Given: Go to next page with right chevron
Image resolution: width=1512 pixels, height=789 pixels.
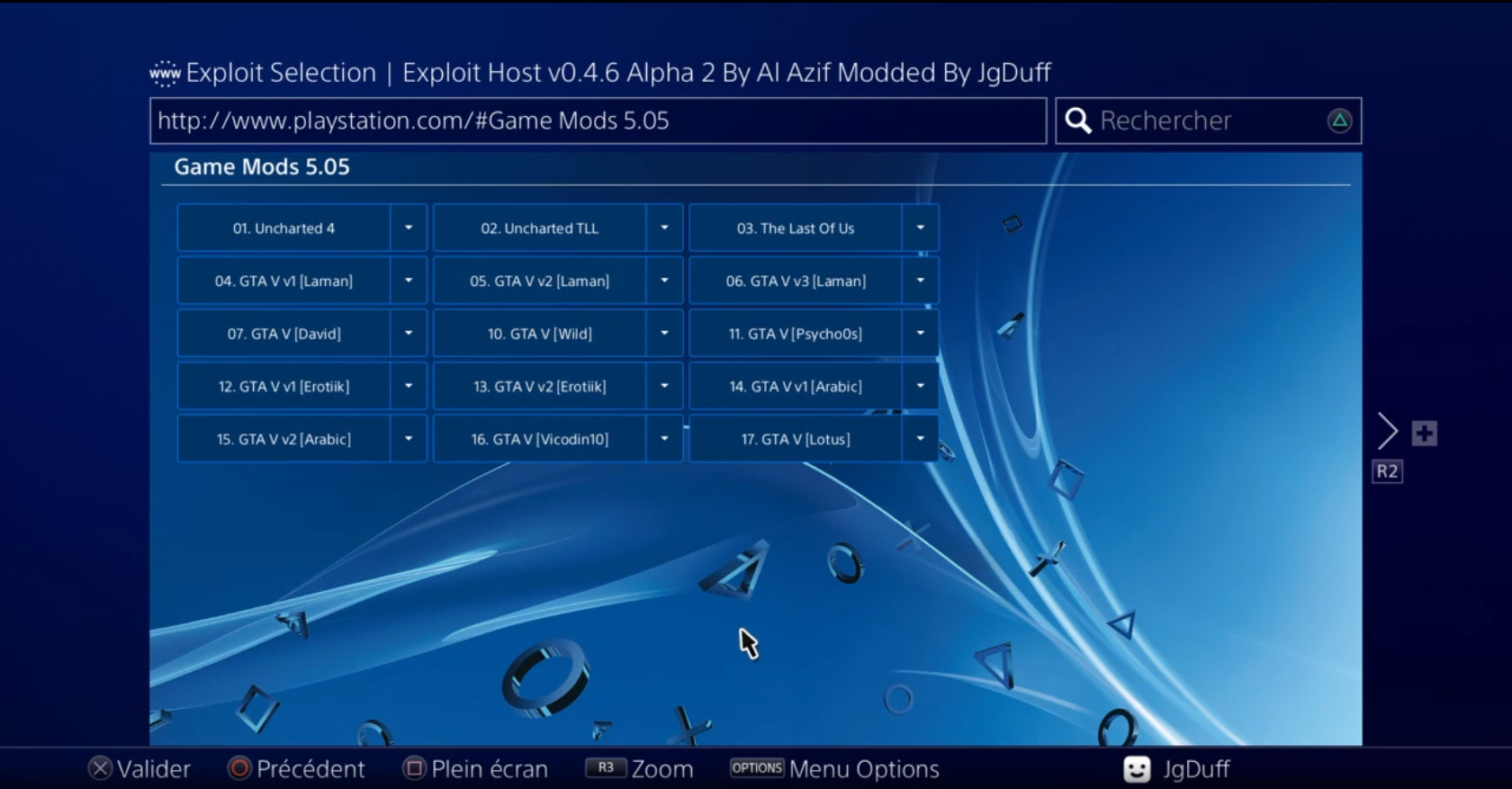Looking at the screenshot, I should (x=1387, y=432).
